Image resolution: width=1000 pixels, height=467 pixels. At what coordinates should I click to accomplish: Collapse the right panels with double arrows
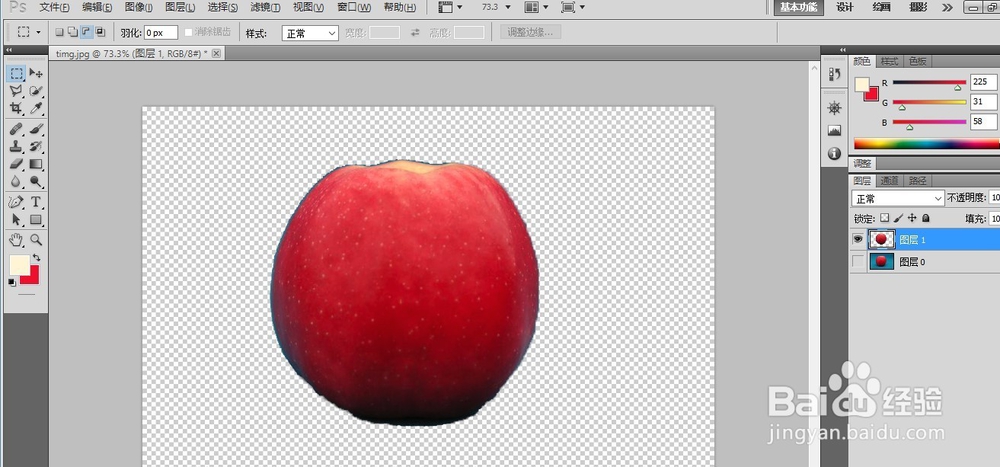click(843, 50)
